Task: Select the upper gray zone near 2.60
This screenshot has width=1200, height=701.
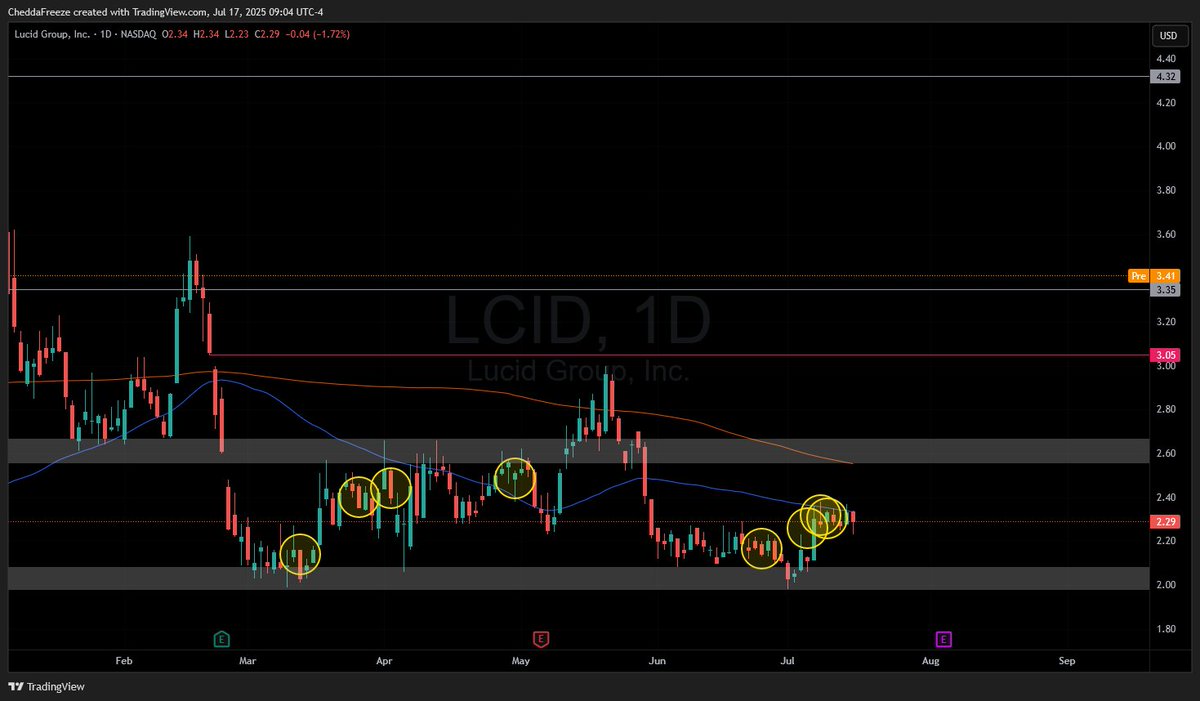Action: tap(577, 450)
